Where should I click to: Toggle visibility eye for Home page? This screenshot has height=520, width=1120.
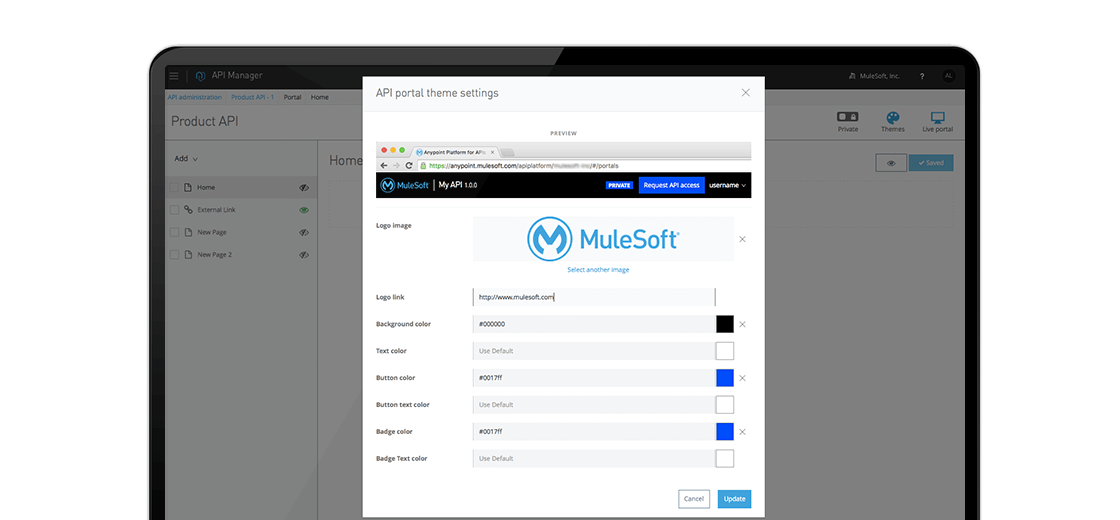point(304,188)
